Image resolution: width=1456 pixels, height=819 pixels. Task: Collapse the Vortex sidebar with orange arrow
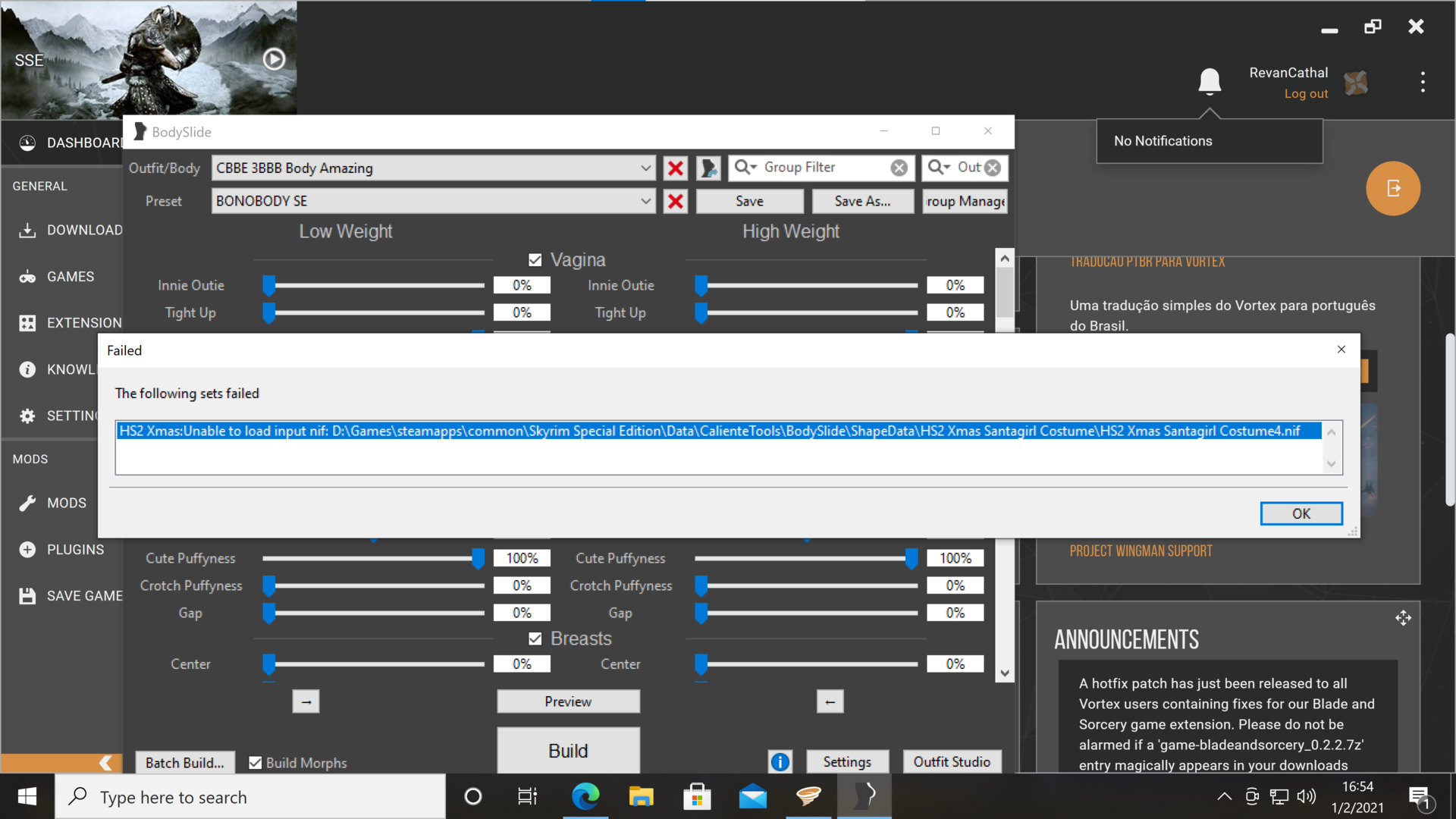click(x=105, y=763)
